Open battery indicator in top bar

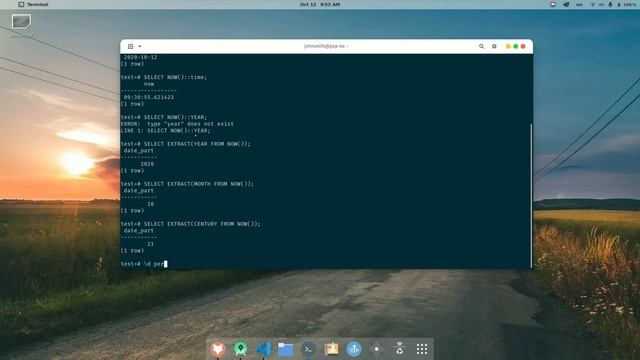628,4
